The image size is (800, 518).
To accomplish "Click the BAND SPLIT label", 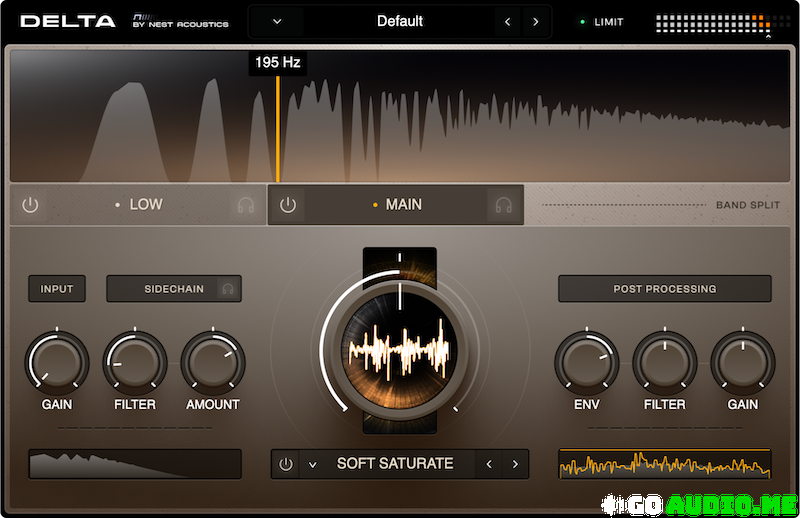I will pyautogui.click(x=747, y=205).
